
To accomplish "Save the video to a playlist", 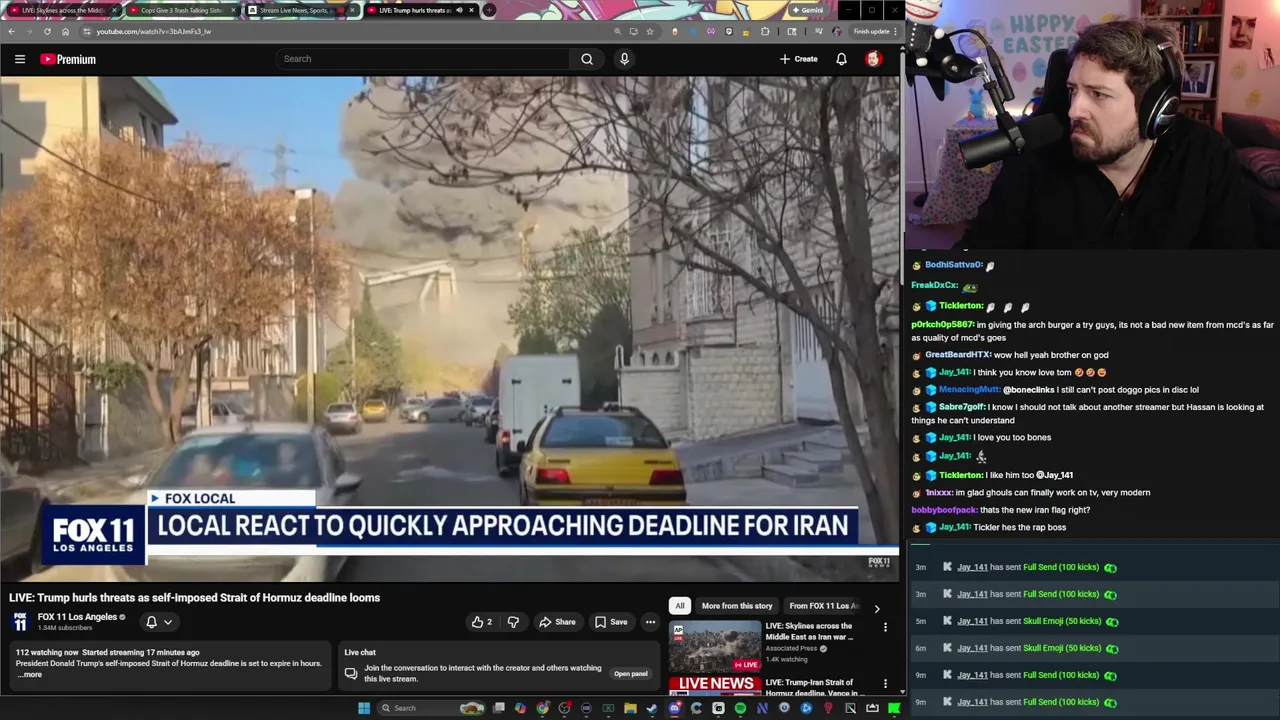I will click(611, 622).
